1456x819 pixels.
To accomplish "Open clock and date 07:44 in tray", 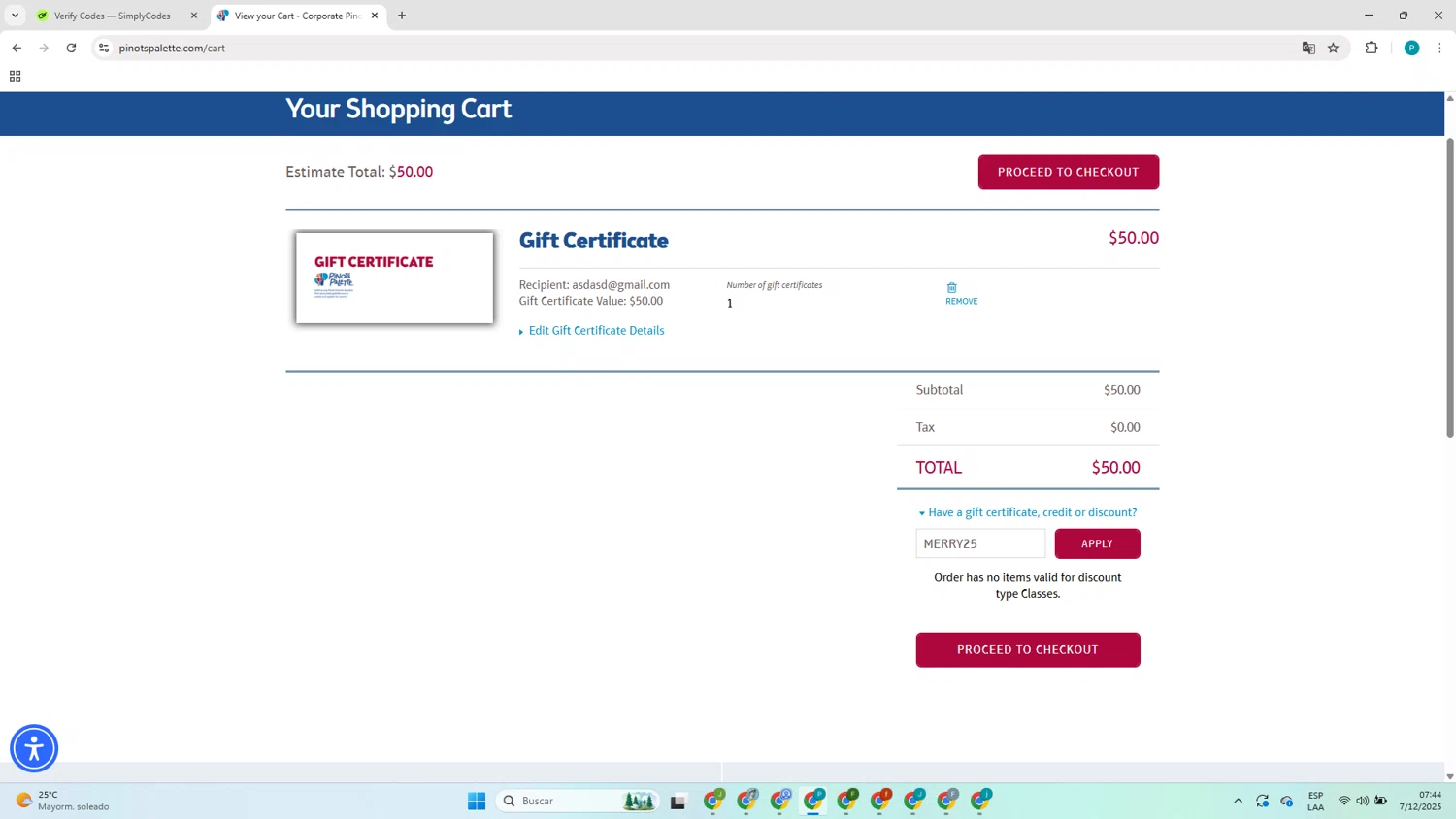I will (1419, 801).
